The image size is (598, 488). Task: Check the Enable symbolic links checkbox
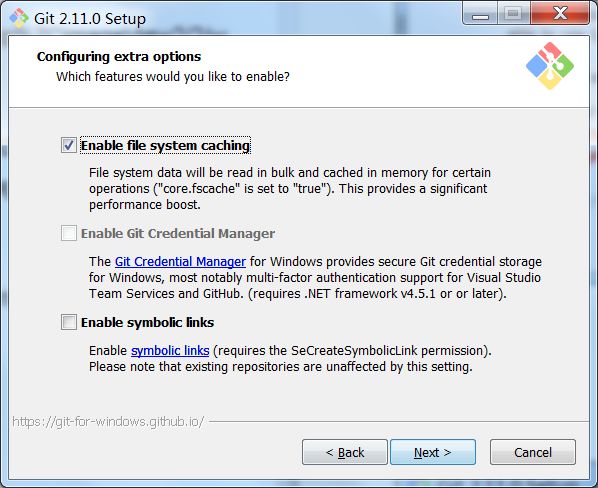[x=69, y=322]
